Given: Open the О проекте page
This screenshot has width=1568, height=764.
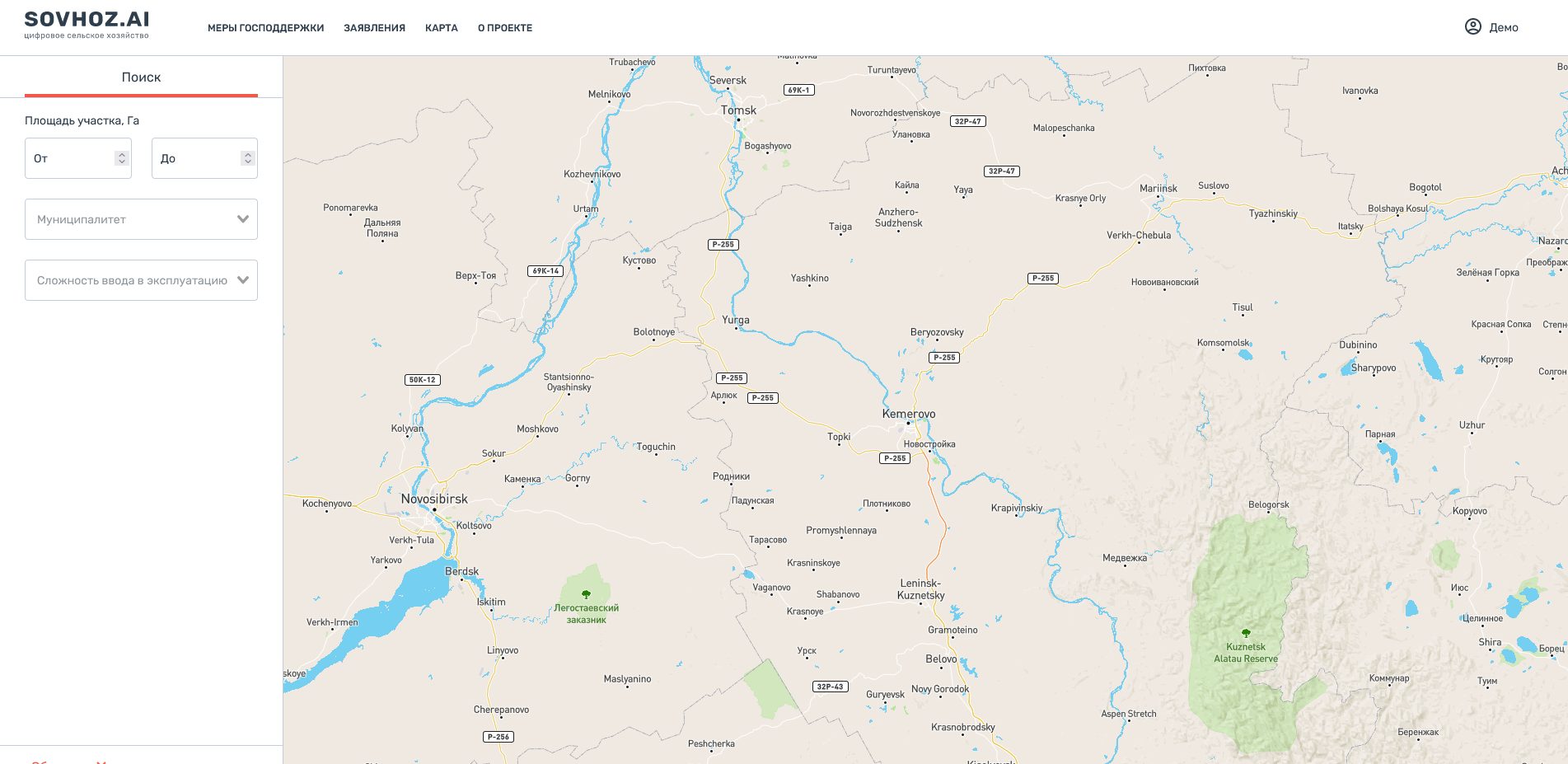Looking at the screenshot, I should tap(504, 28).
